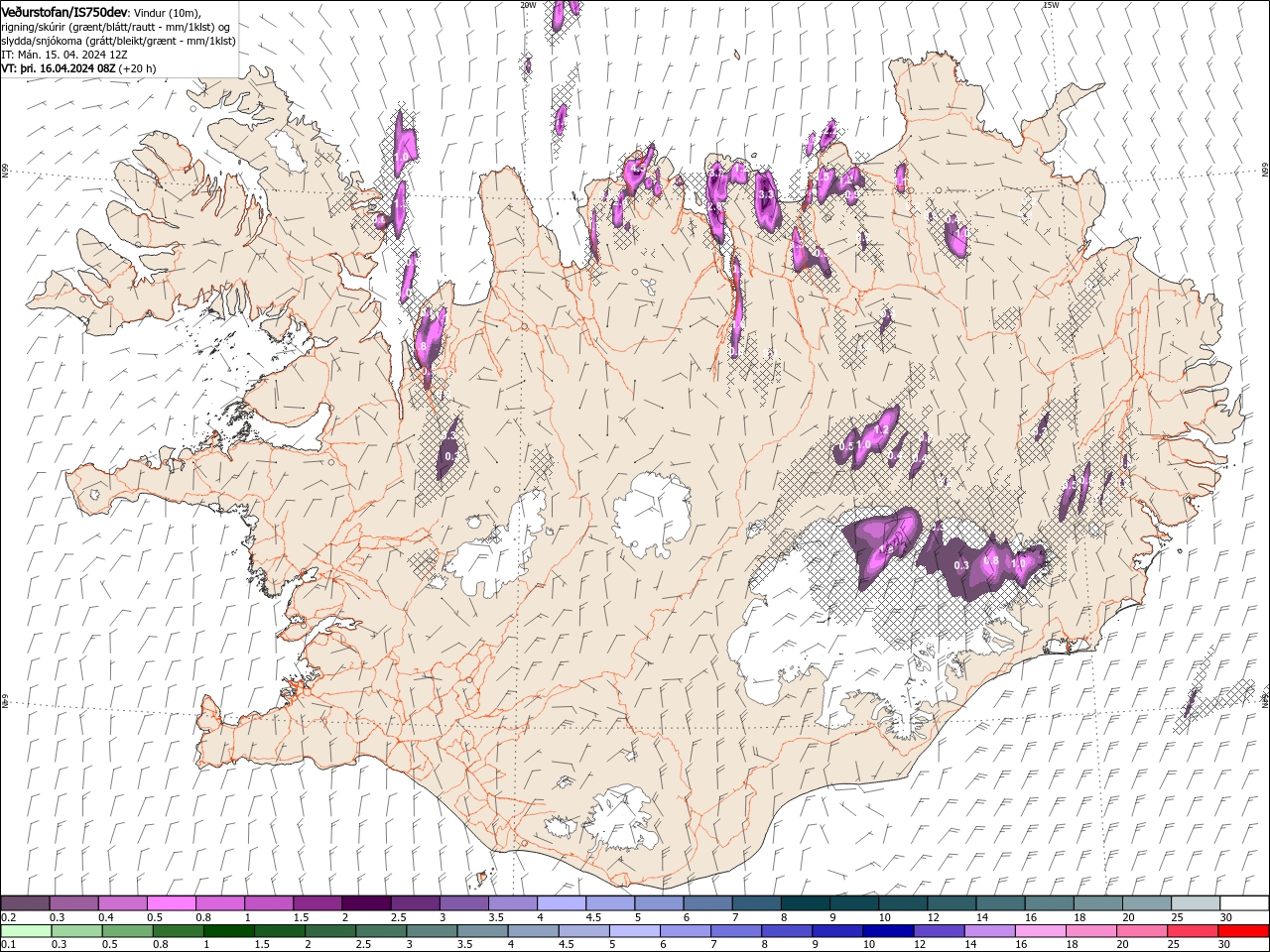Viewport: 1270px width, 952px height.
Task: Click the '1.0' snowfall value northeast of Vatnajökull
Action: (1019, 562)
